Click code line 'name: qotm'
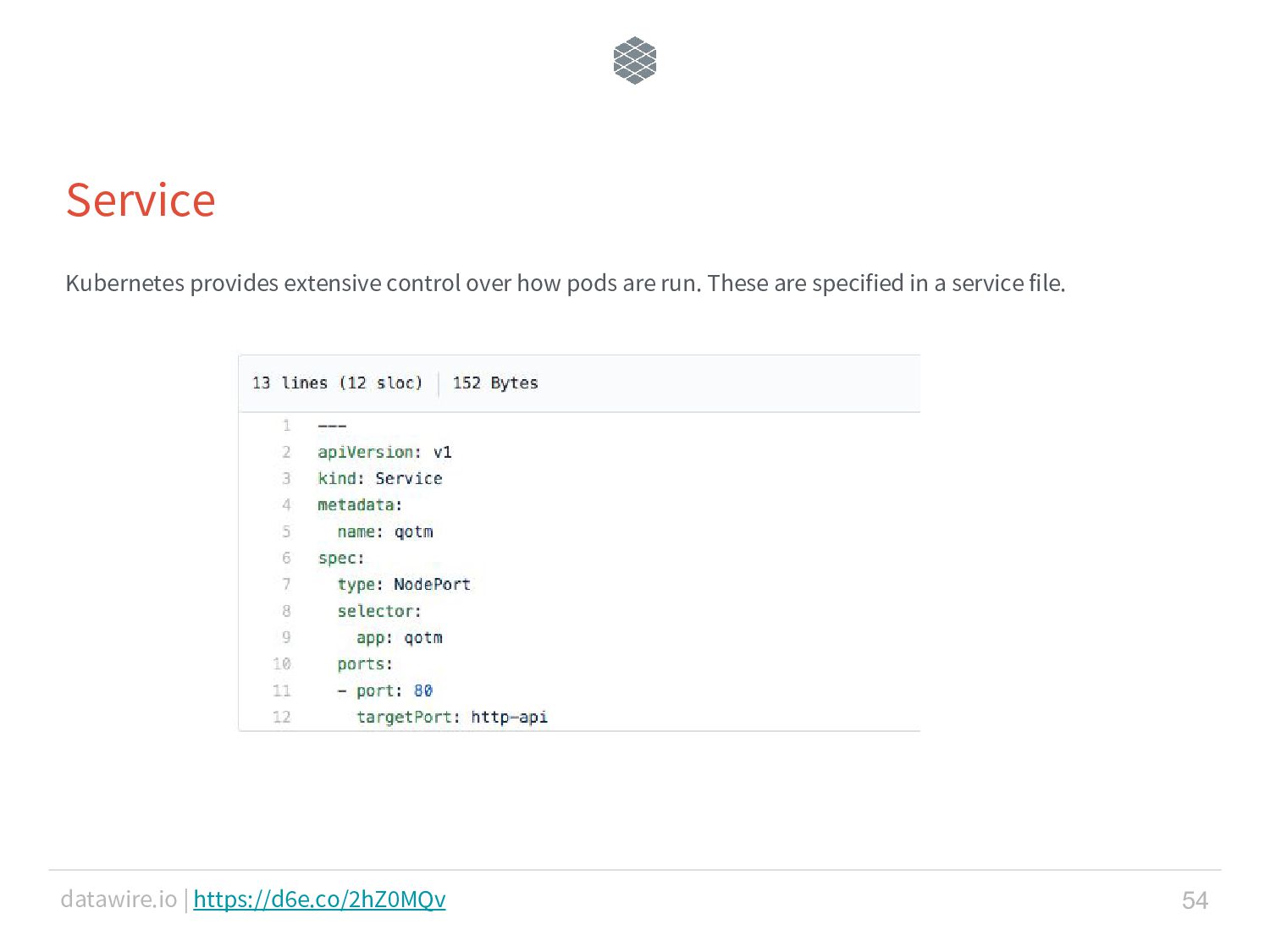1270x952 pixels. [385, 531]
